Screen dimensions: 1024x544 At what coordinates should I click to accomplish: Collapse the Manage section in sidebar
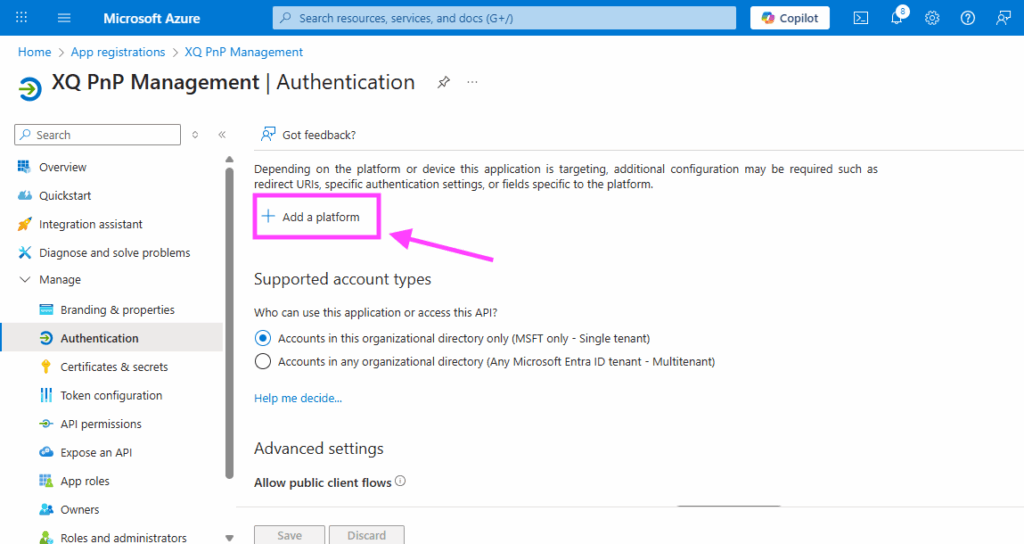click(25, 280)
